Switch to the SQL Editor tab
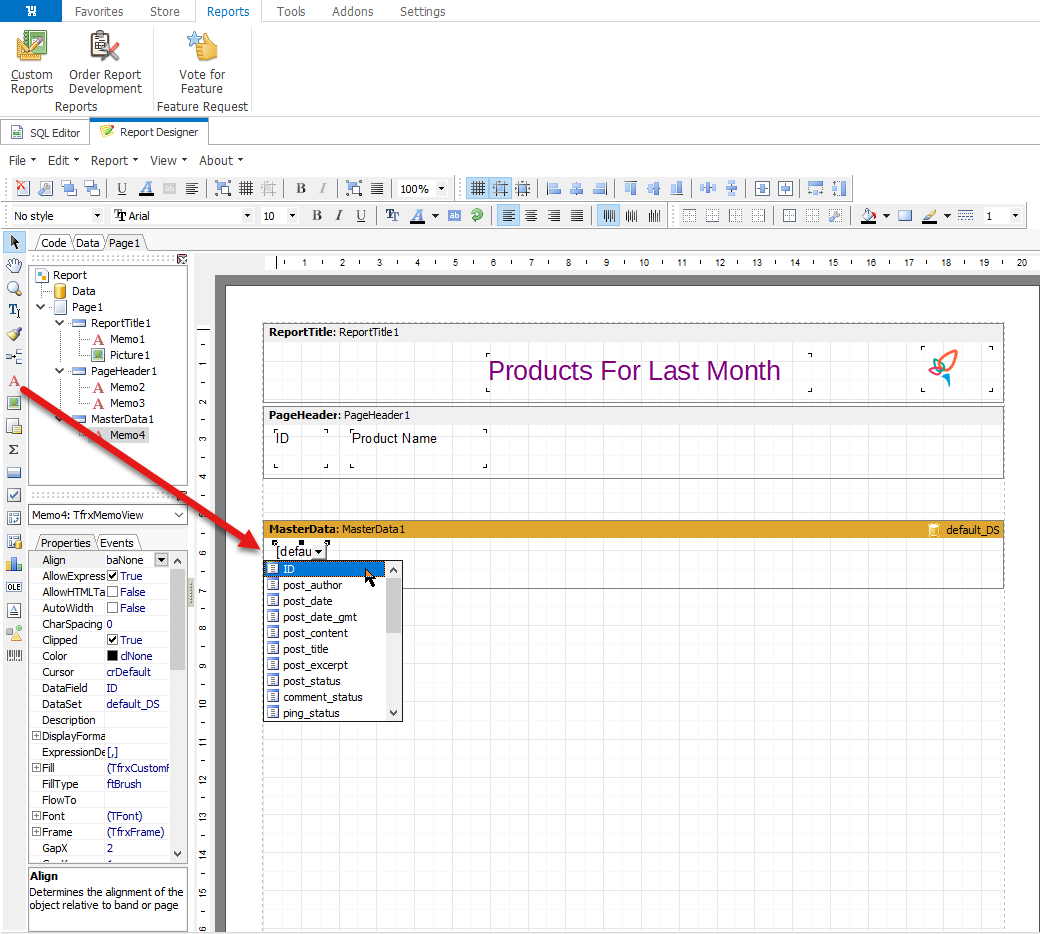Image resolution: width=1040 pixels, height=934 pixels. coord(45,132)
